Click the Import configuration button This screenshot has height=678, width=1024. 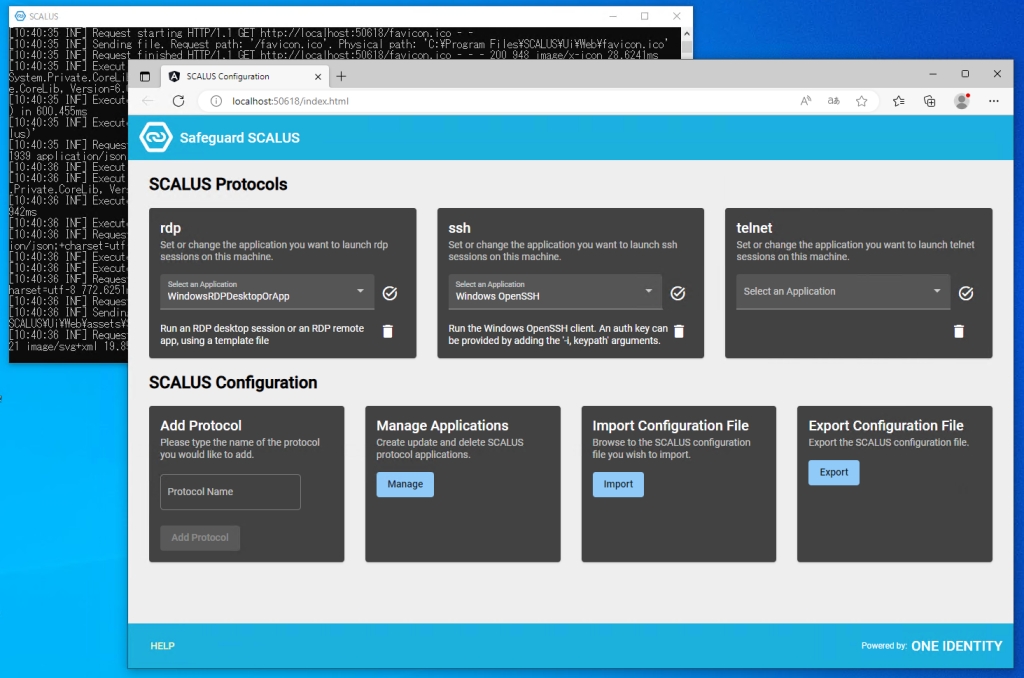coord(618,484)
